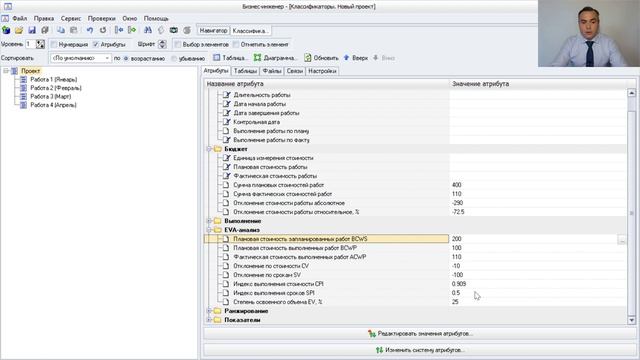Open the Файл menu
This screenshot has height=360, width=640.
click(x=20, y=18)
